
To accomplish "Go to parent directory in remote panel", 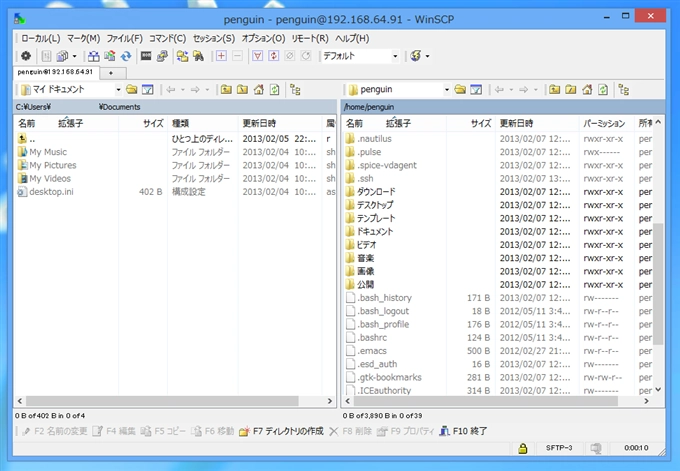I will (x=554, y=90).
